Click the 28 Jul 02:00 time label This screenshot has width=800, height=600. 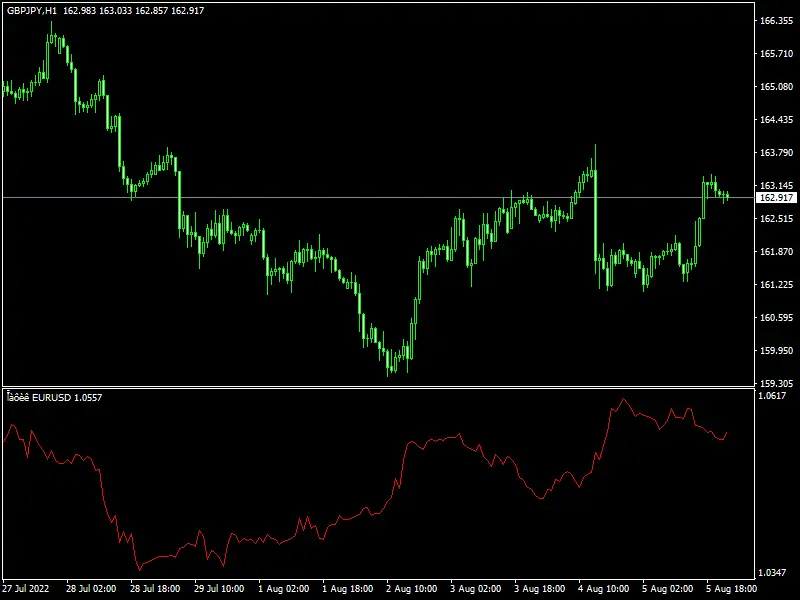[x=91, y=588]
